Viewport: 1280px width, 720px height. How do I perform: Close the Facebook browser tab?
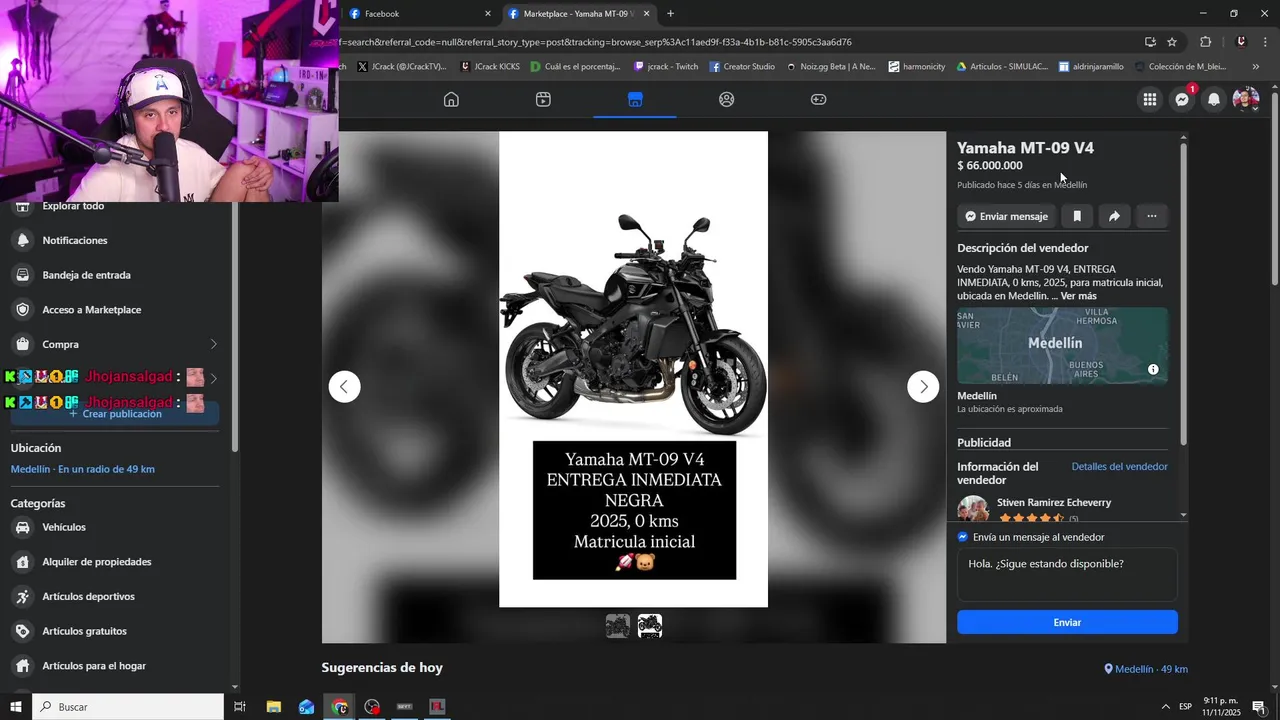pyautogui.click(x=488, y=14)
